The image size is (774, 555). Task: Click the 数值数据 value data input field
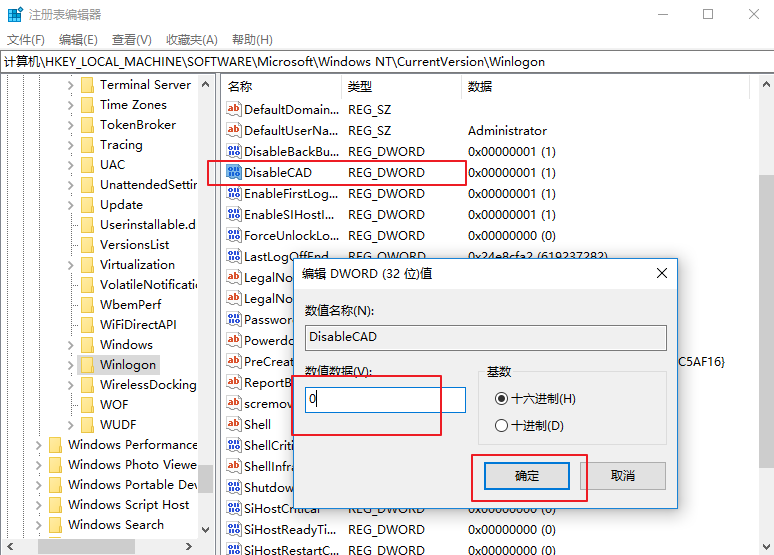pos(385,400)
